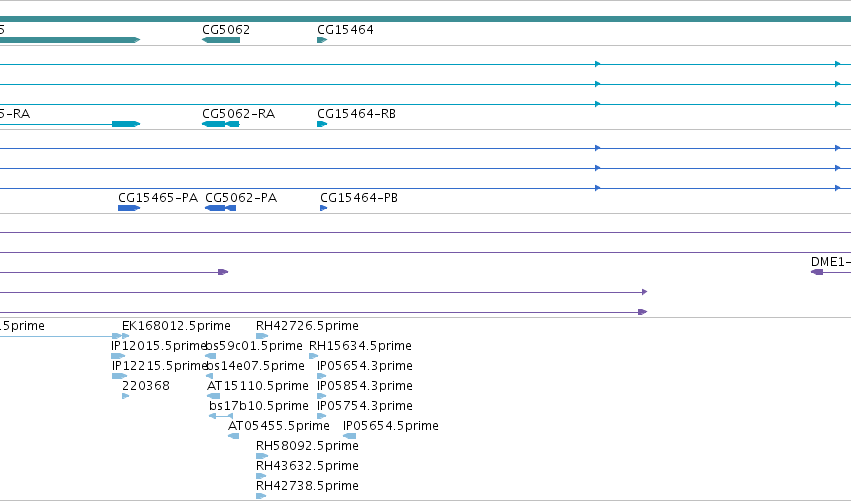851x501 pixels.
Task: Select EST RH58092.5prime
Action: tap(307, 447)
